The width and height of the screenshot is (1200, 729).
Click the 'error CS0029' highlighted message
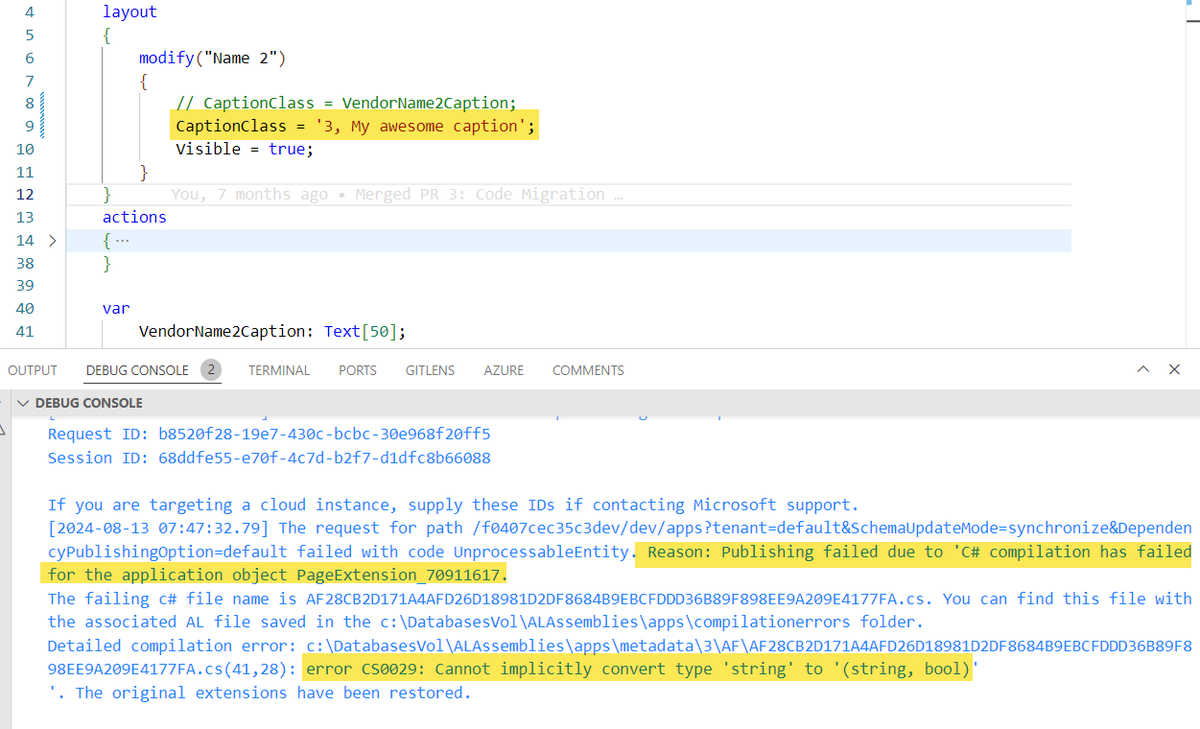pyautogui.click(x=640, y=669)
